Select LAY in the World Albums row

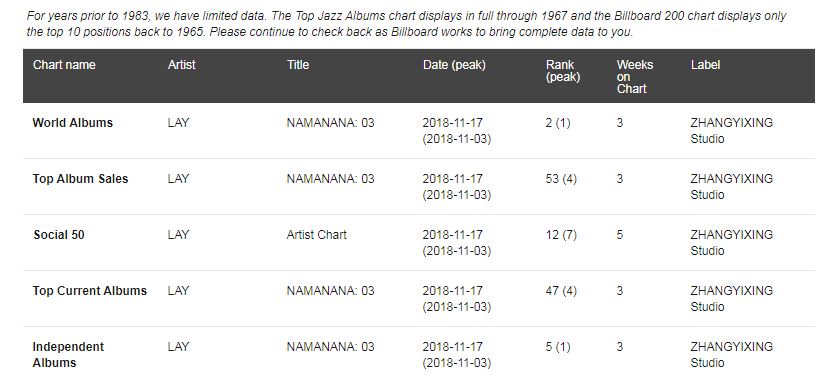pyautogui.click(x=178, y=123)
